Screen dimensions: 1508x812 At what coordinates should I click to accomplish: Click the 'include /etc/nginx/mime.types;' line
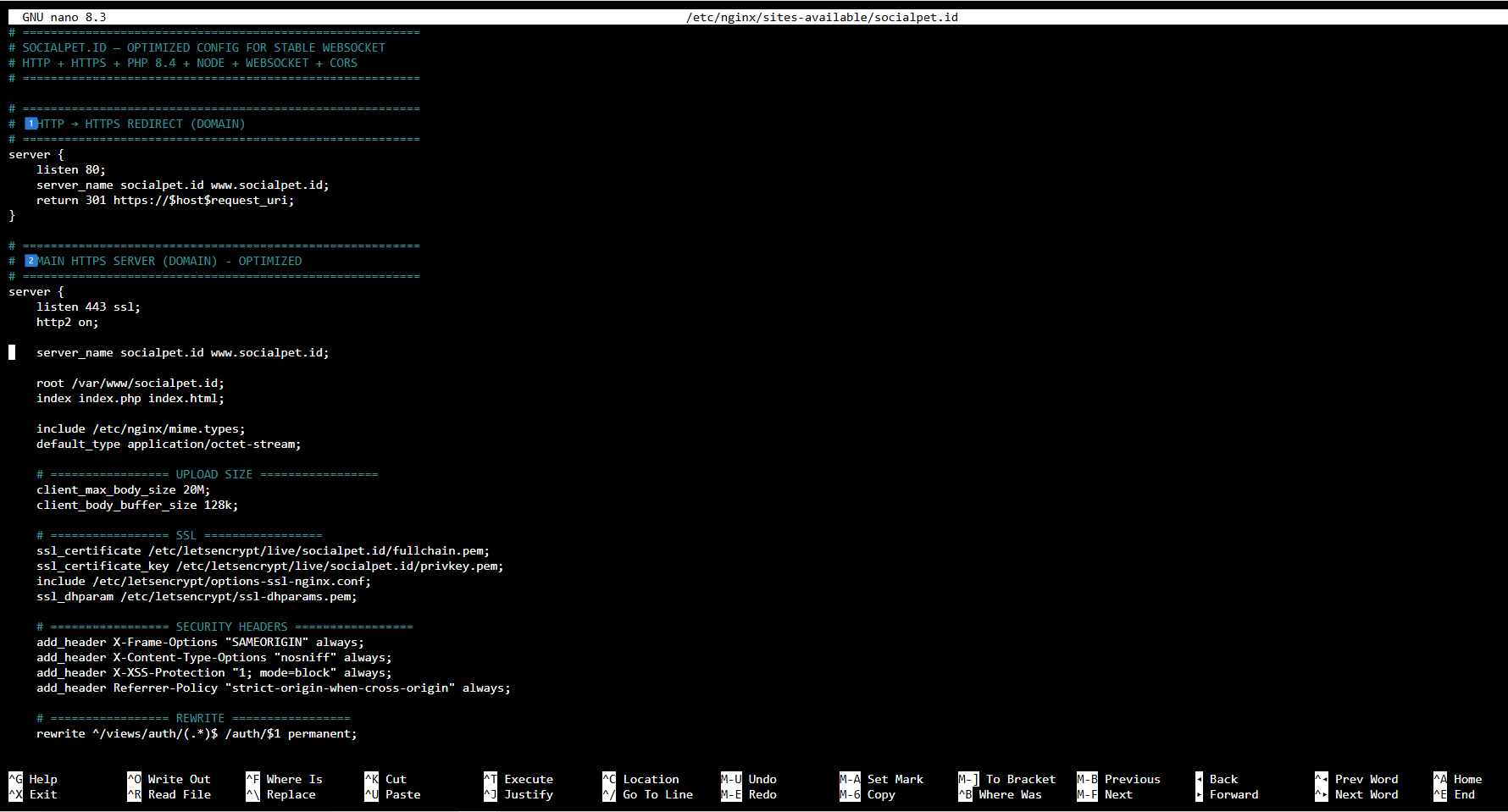click(x=141, y=428)
